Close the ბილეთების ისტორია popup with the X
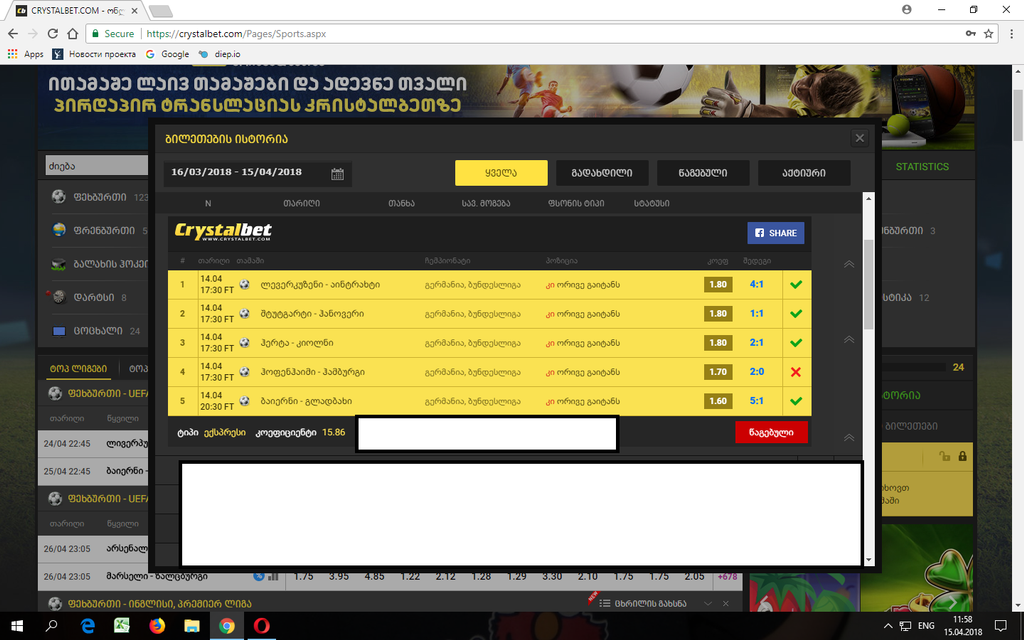1024x640 pixels. [859, 138]
